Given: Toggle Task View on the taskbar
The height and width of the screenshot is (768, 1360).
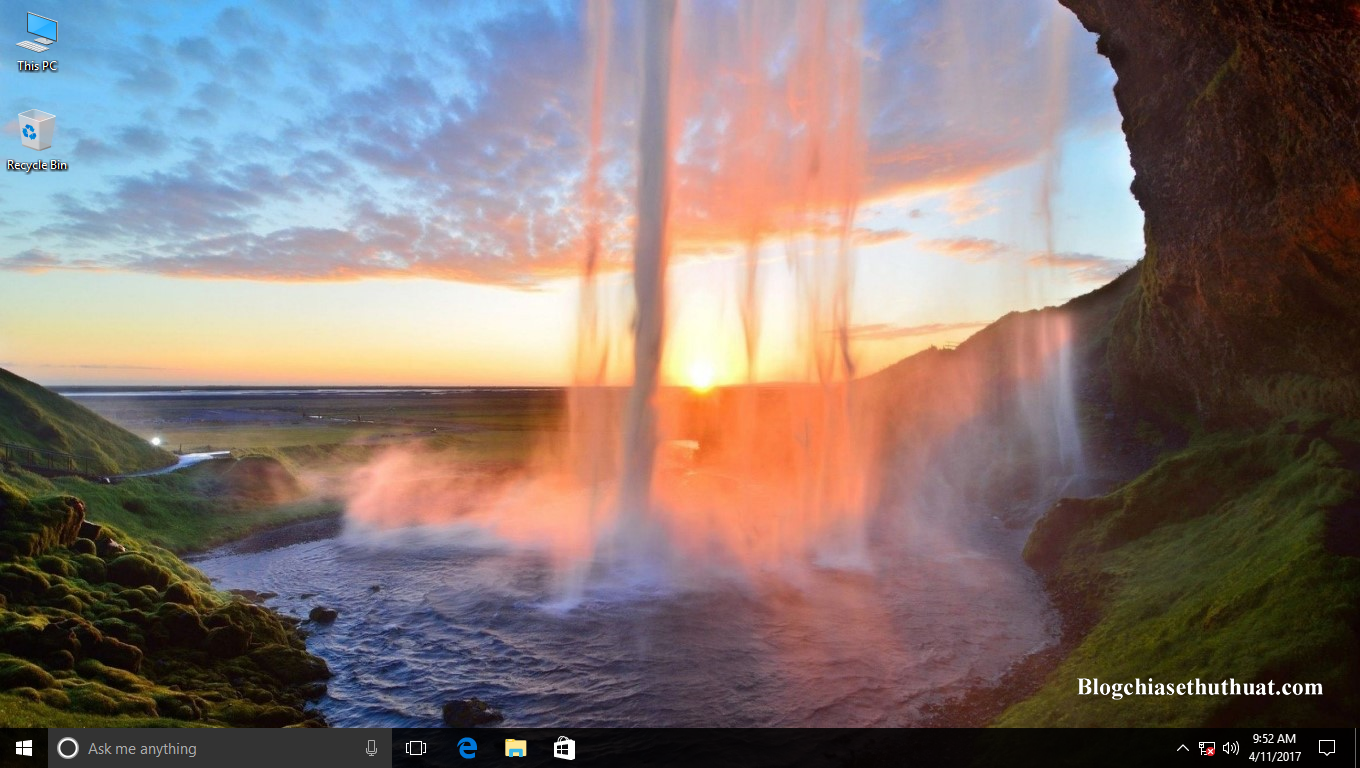Looking at the screenshot, I should pos(415,748).
